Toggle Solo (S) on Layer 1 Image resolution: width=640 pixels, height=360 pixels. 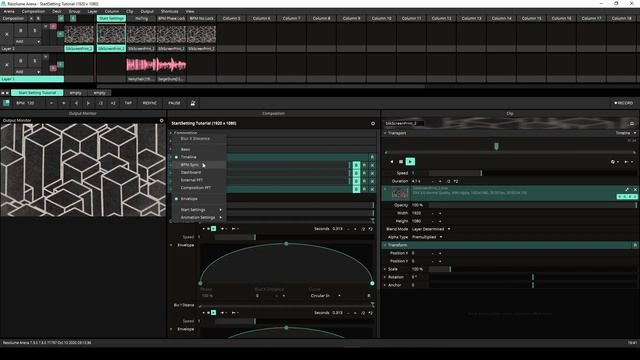coord(35,61)
